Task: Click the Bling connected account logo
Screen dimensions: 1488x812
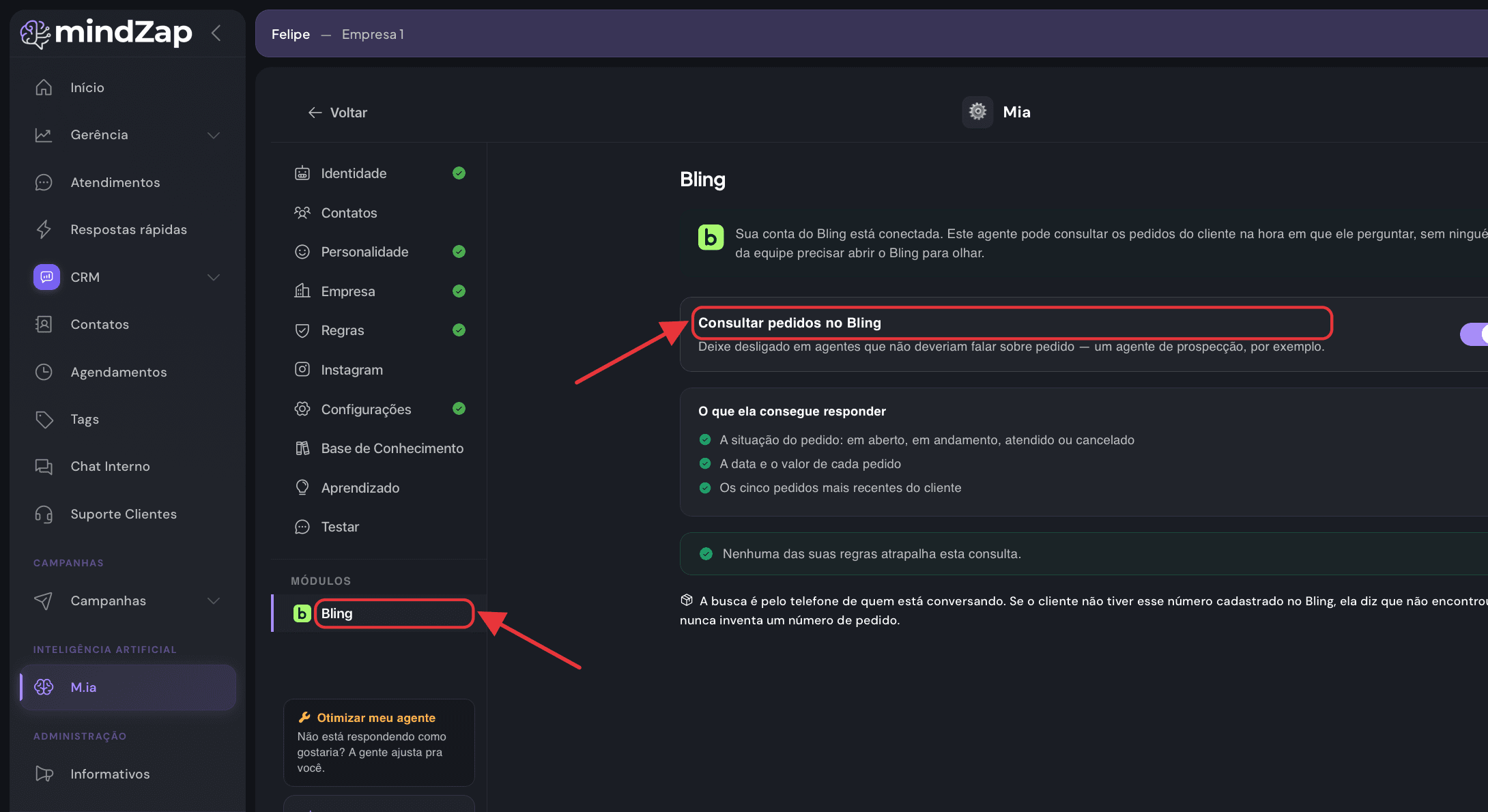Action: point(711,237)
